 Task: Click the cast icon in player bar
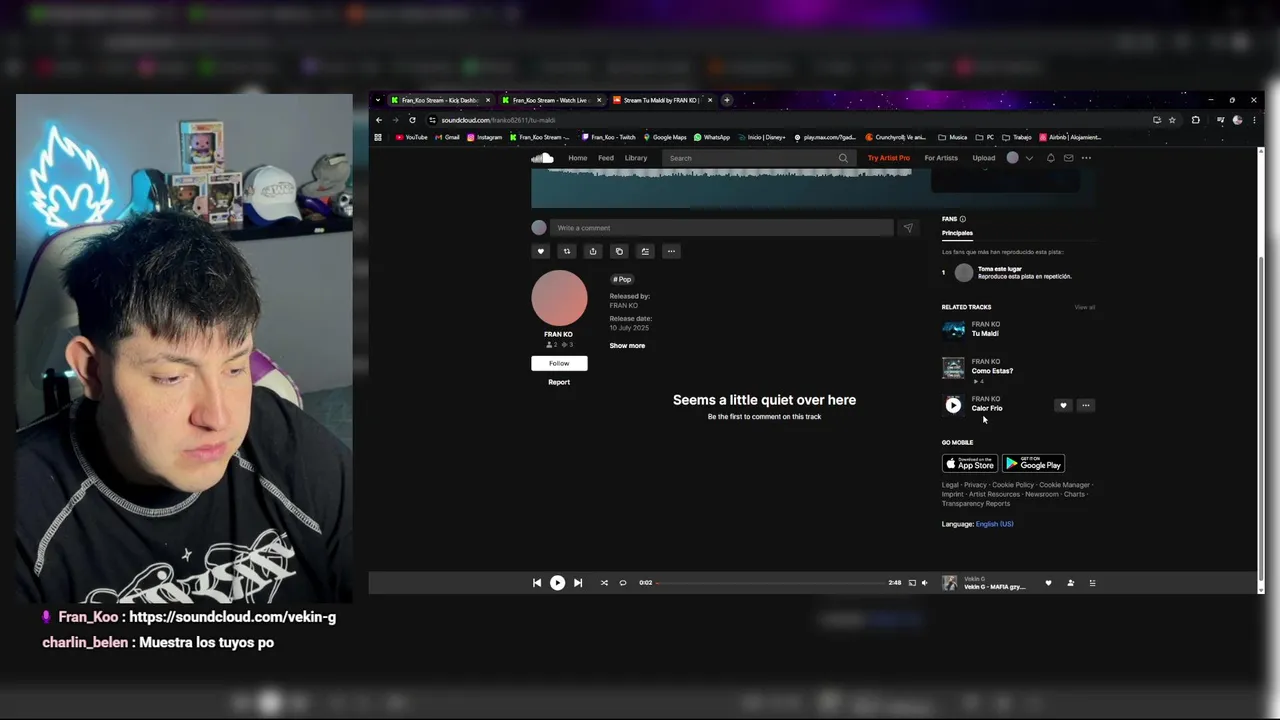912,583
